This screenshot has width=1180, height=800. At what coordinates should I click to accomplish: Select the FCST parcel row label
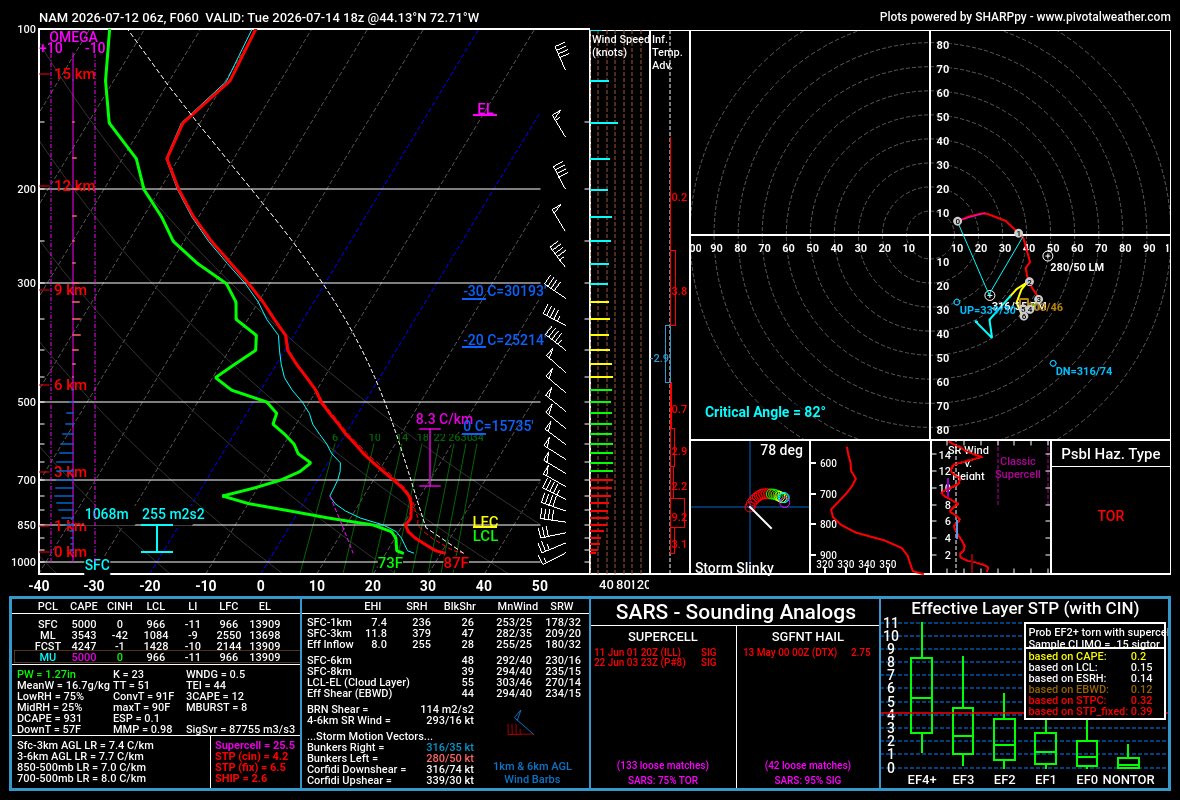coord(47,646)
